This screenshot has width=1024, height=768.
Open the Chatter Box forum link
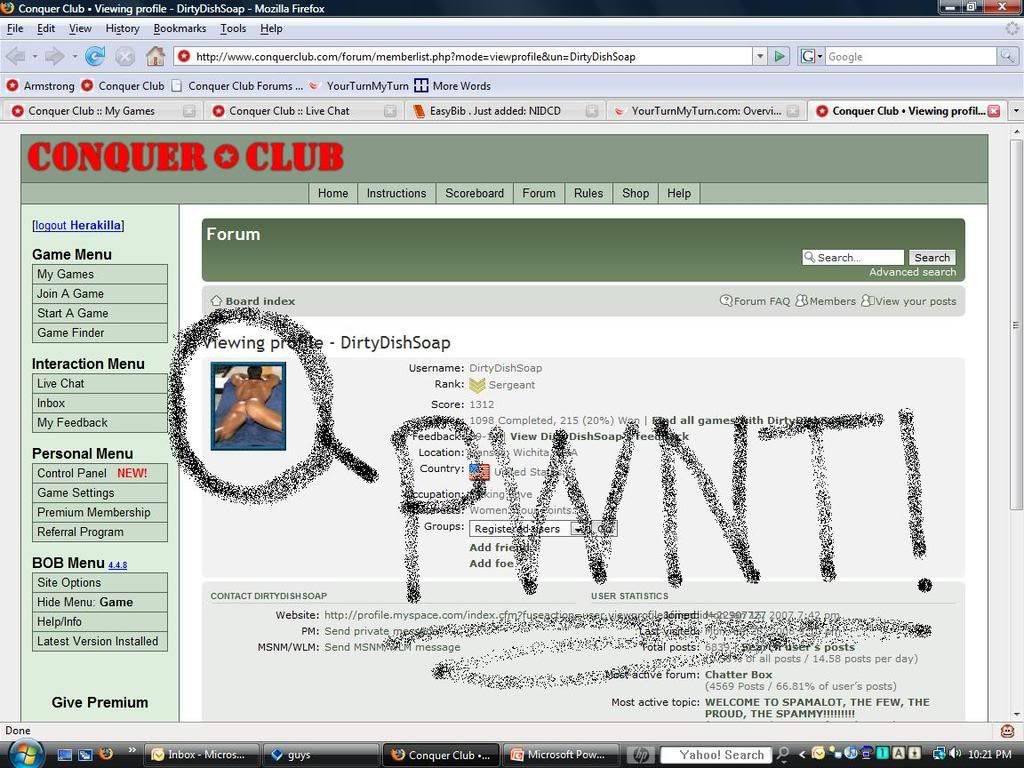(x=739, y=675)
